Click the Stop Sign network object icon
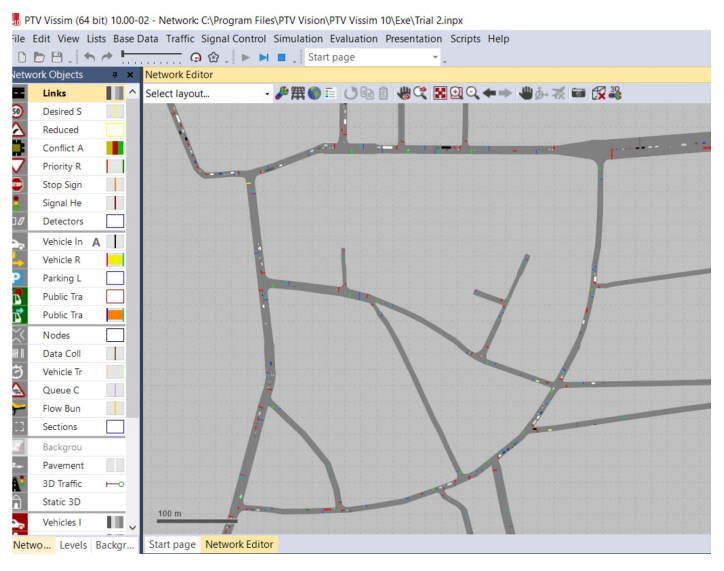 (x=17, y=185)
